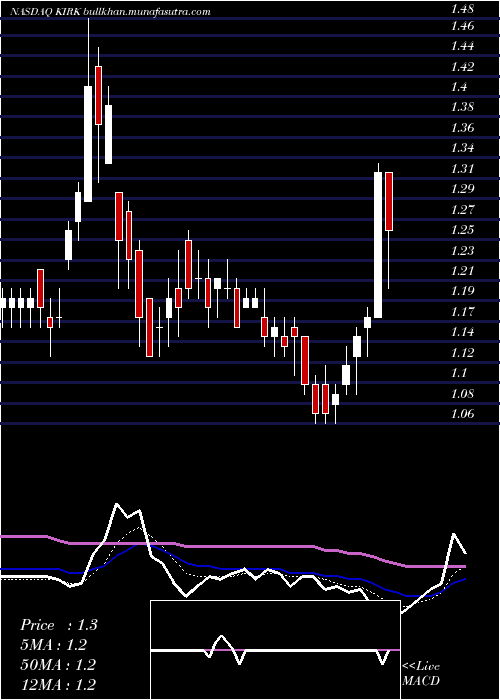Click the 1.34 price axis label

click(462, 148)
